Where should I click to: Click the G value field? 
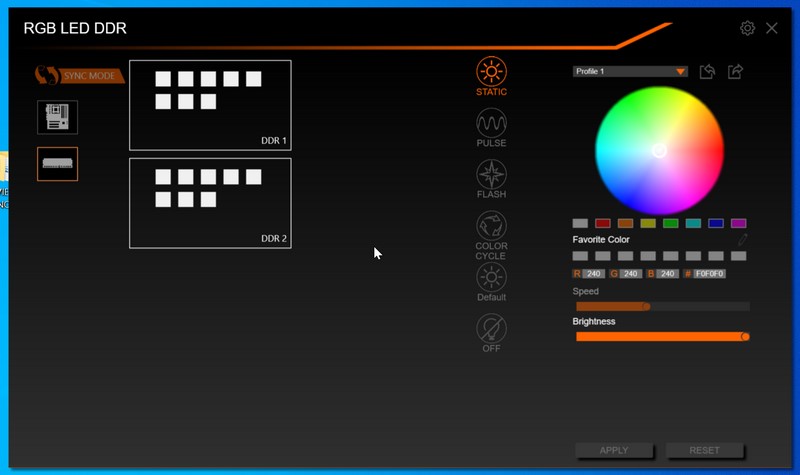[x=631, y=274]
